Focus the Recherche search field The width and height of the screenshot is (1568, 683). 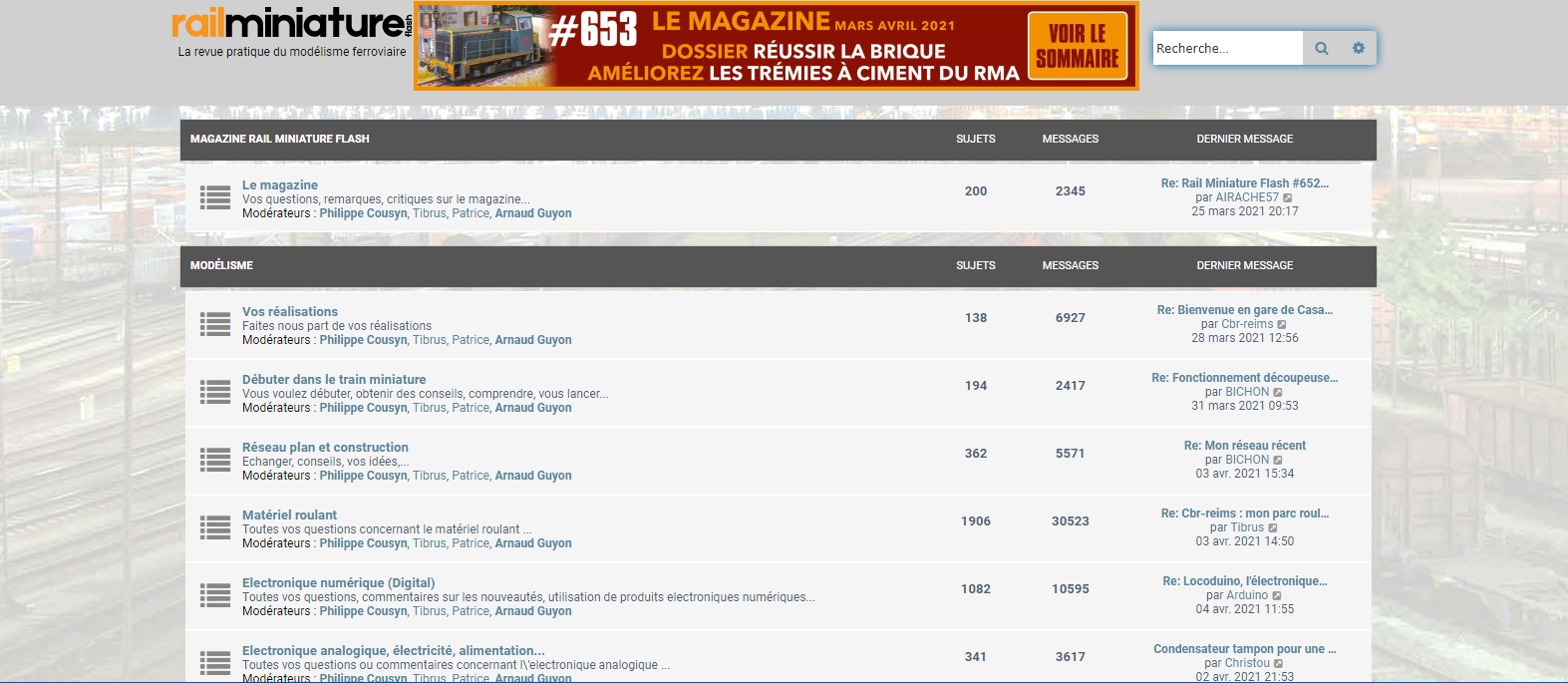pyautogui.click(x=1228, y=48)
